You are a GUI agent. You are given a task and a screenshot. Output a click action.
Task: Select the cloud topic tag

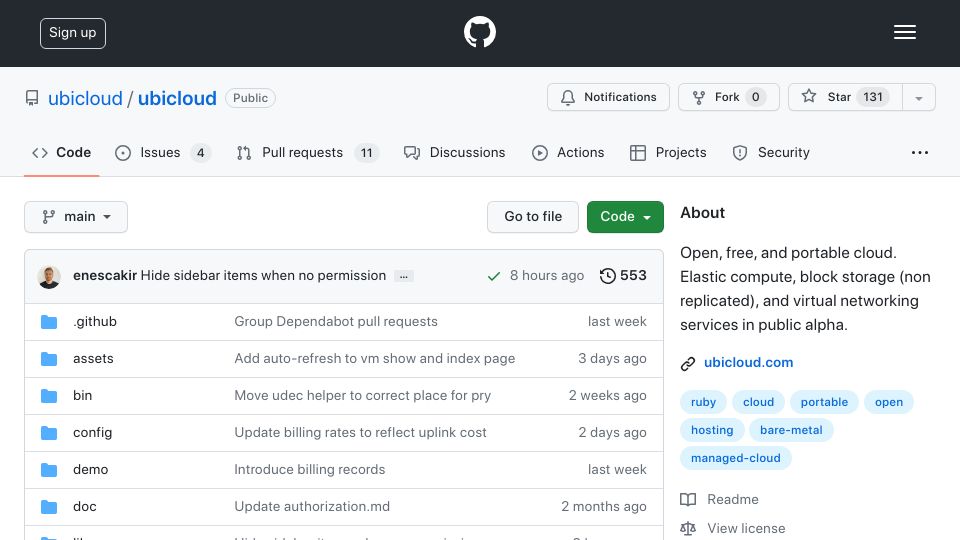point(758,402)
